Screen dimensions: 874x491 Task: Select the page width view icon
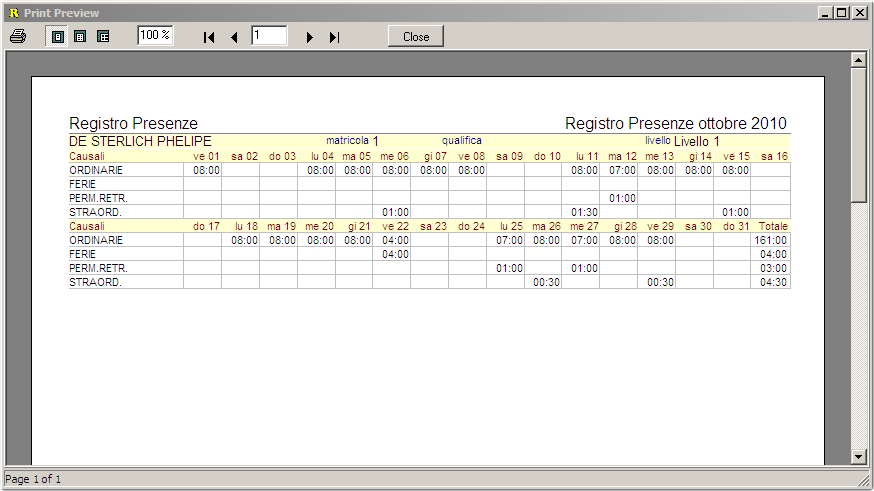(x=80, y=37)
